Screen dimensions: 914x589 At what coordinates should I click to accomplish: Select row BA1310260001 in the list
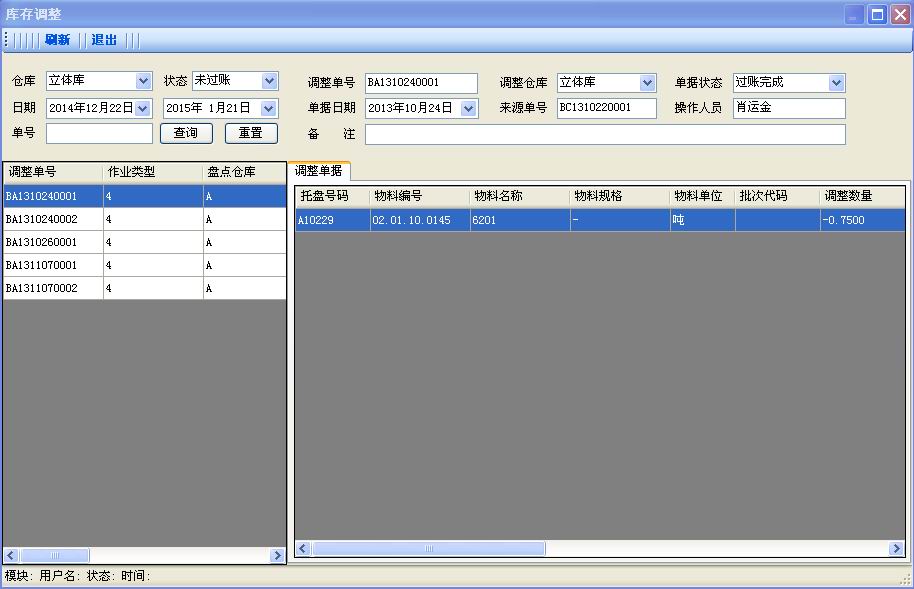pyautogui.click(x=145, y=242)
